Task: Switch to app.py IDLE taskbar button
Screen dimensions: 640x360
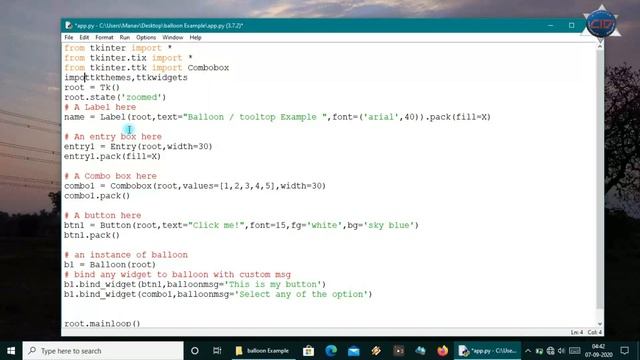Action: pos(487,351)
